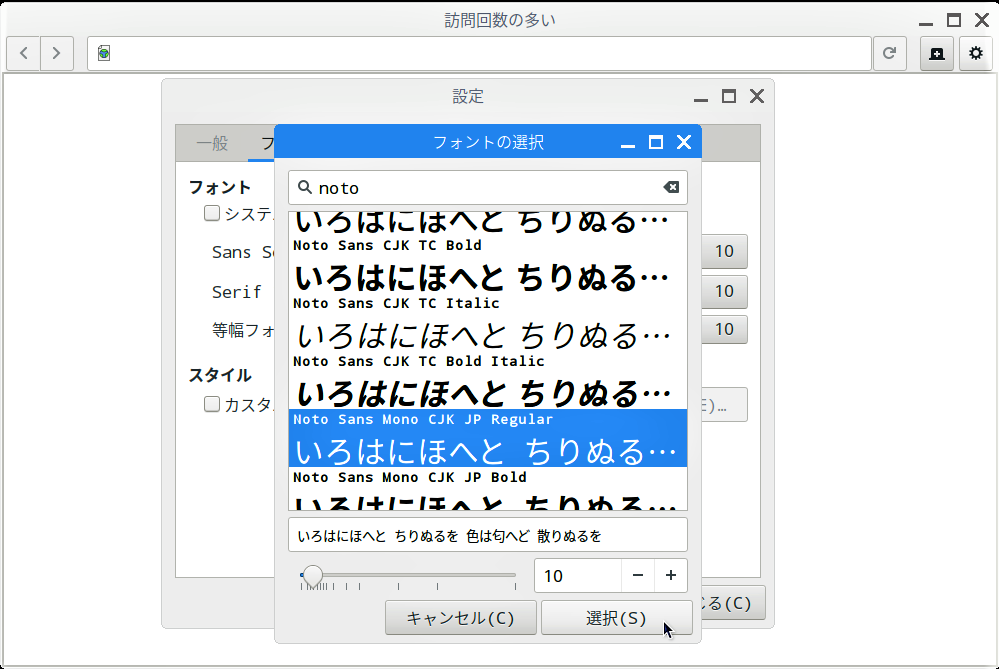The image size is (999, 669).
Task: Decrease the font size with the minus button
Action: (638, 575)
